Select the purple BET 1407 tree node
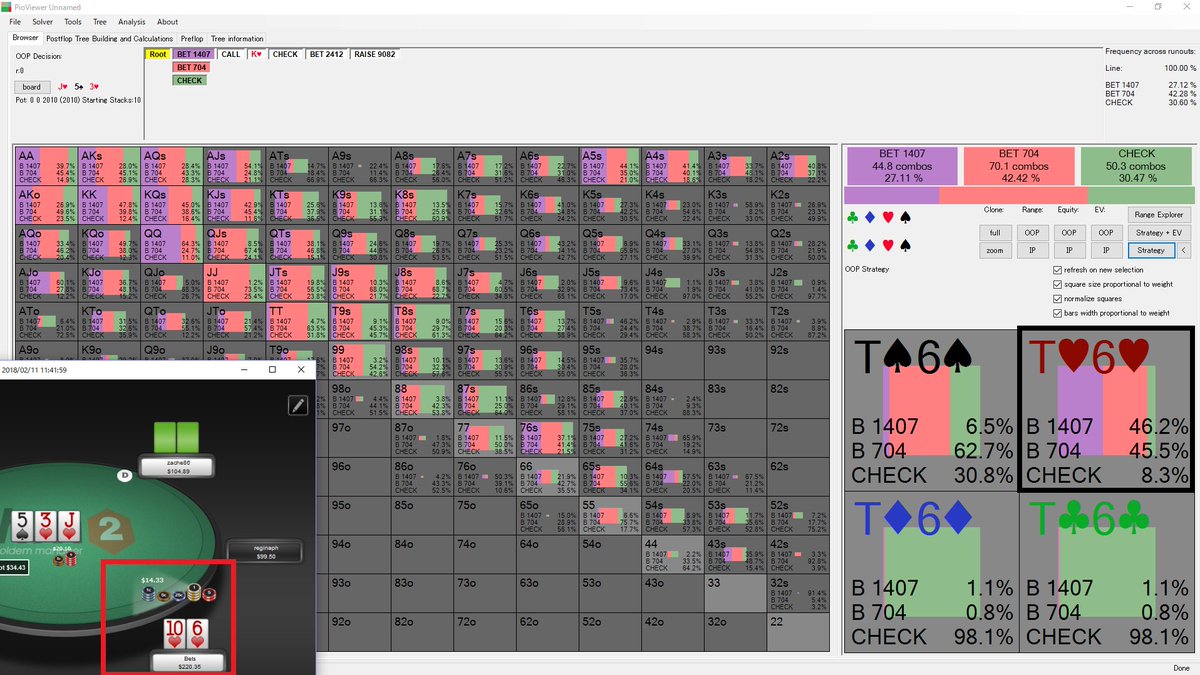Screen dimensions: 1200x675 pos(194,54)
